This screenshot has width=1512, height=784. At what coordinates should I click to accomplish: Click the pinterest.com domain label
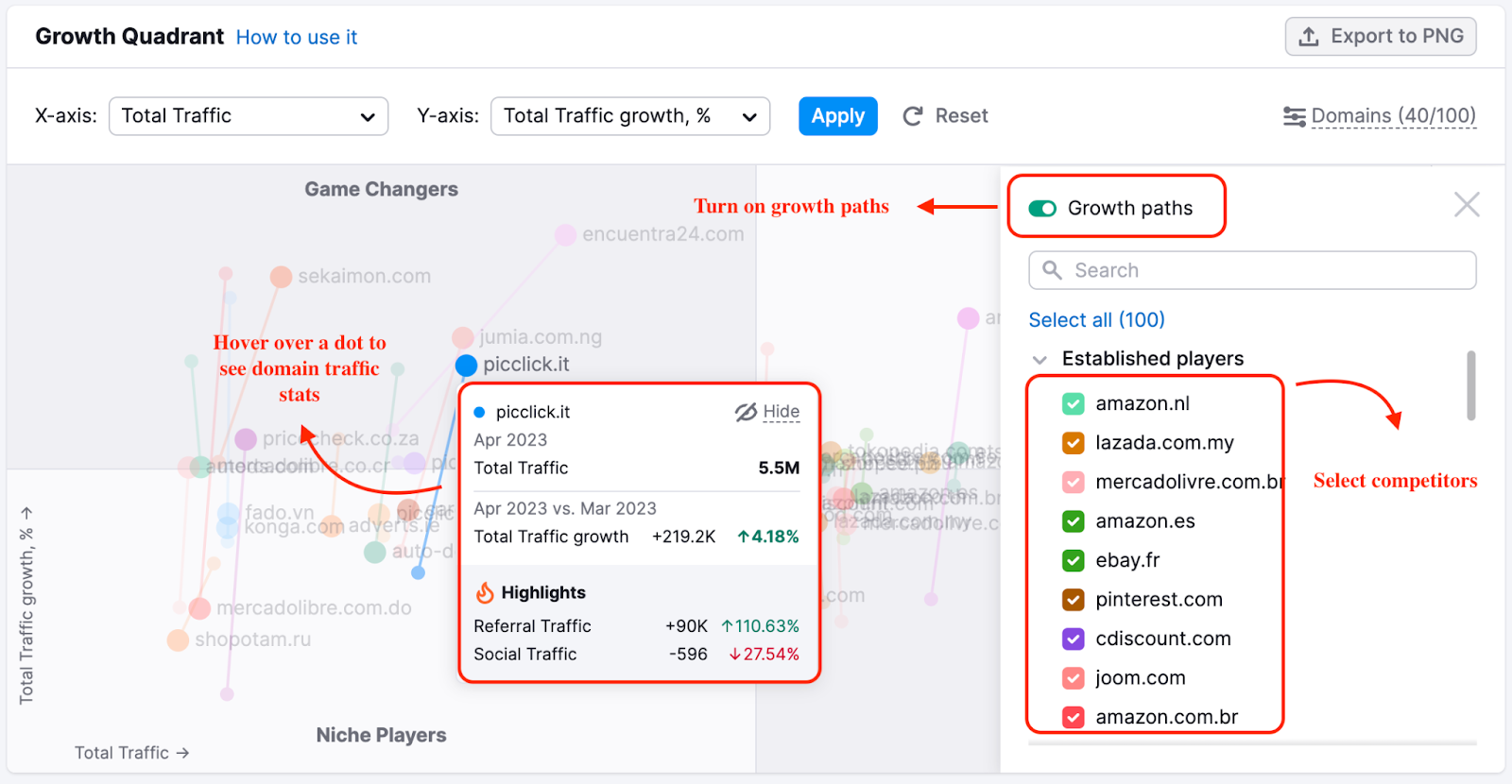click(1159, 600)
